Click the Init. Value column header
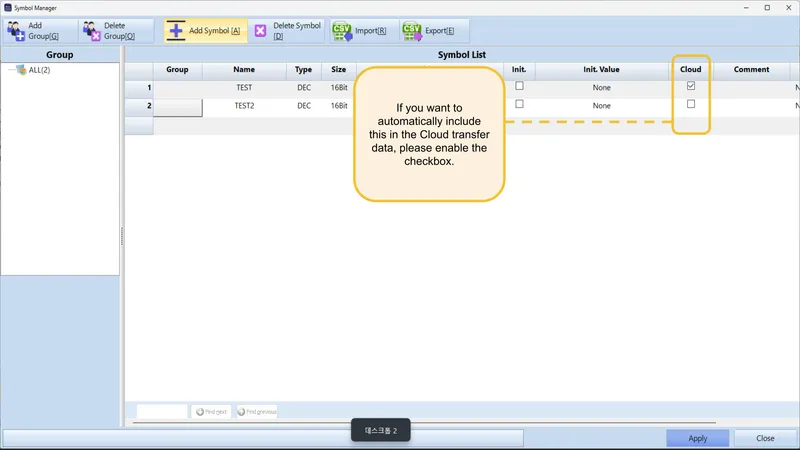The height and width of the screenshot is (450, 800). pos(602,70)
